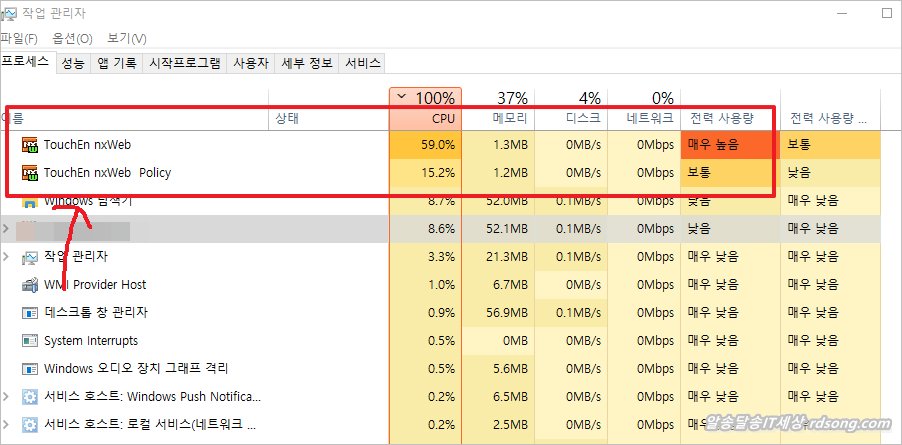Select the WMI Provider Host row

(x=440, y=285)
